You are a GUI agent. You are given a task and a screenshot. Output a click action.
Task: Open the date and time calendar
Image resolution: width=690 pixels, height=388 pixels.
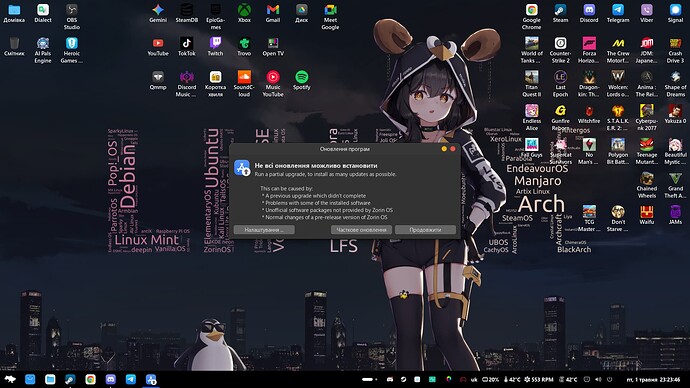[653, 379]
